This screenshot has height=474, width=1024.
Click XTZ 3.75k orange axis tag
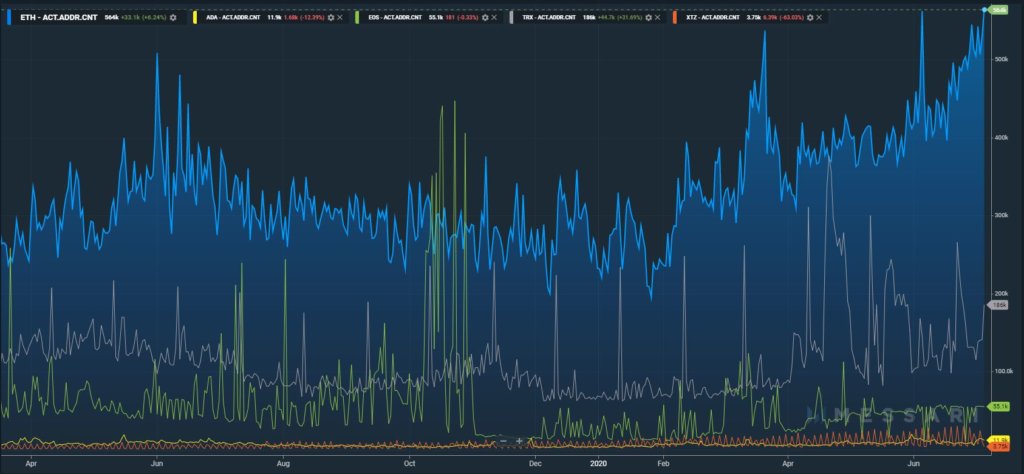point(1000,447)
